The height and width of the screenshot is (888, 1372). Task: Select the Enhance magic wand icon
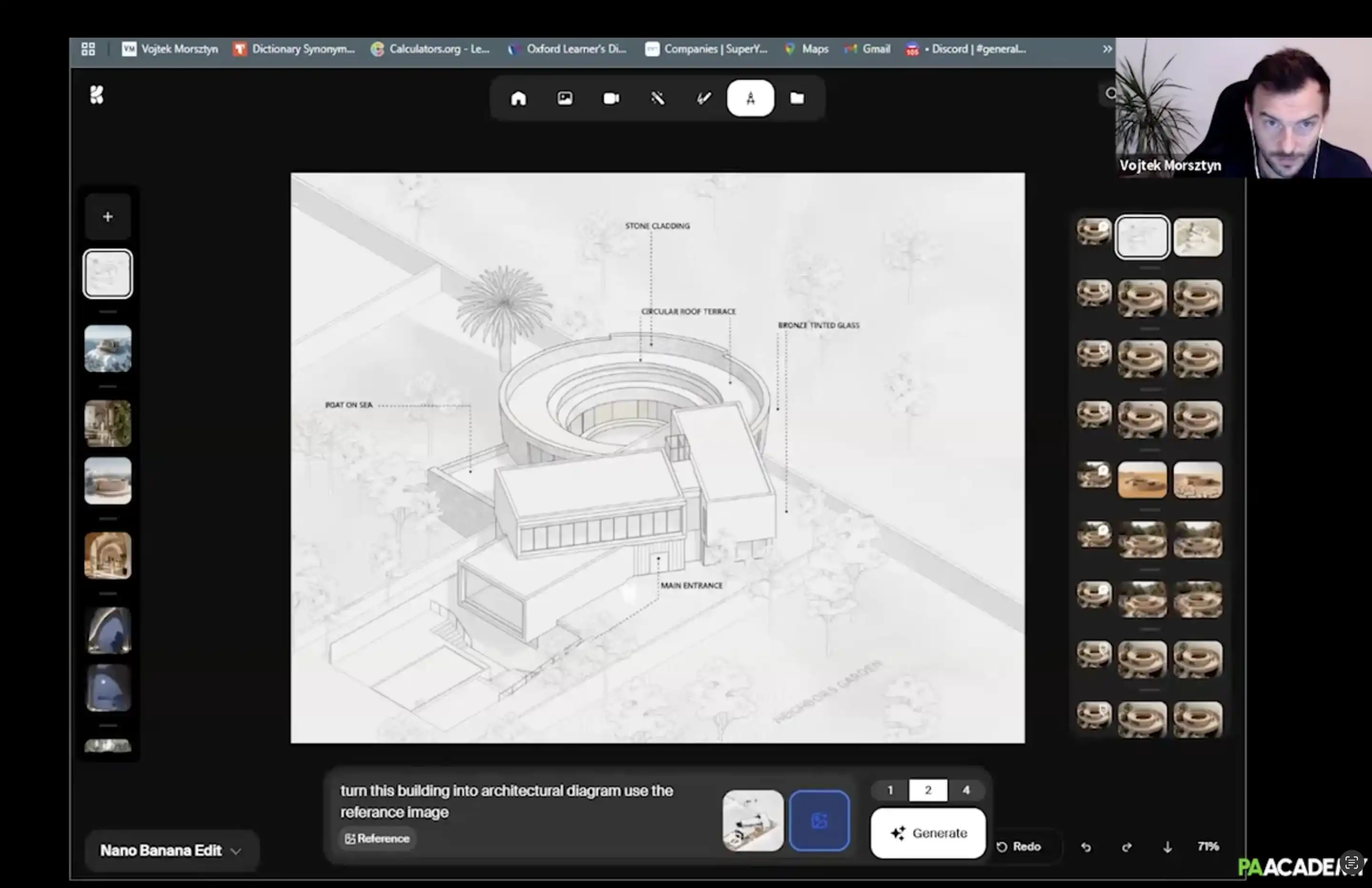pyautogui.click(x=658, y=99)
